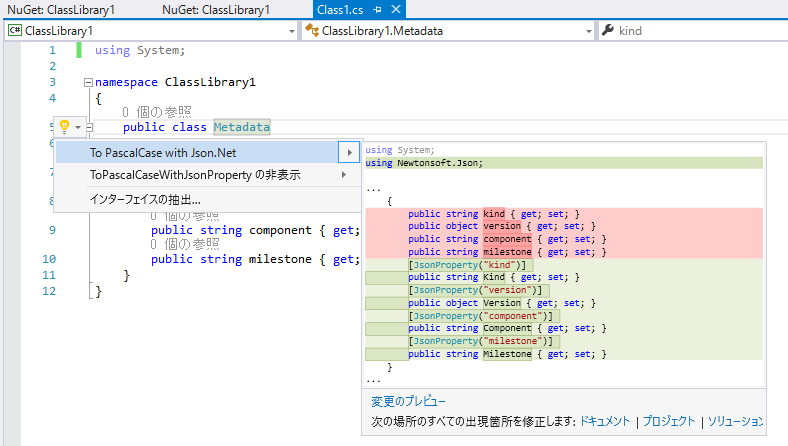Expand To PascalCase with Json.Net submenu arrow
This screenshot has height=446, width=788.
[349, 152]
